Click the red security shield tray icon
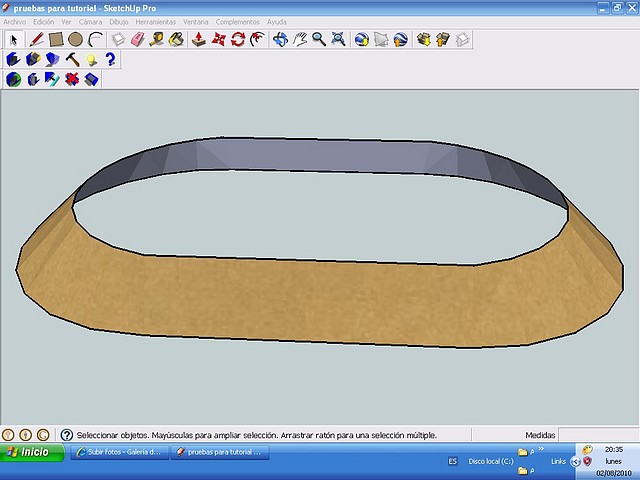Viewport: 640px width, 480px height. point(587,461)
